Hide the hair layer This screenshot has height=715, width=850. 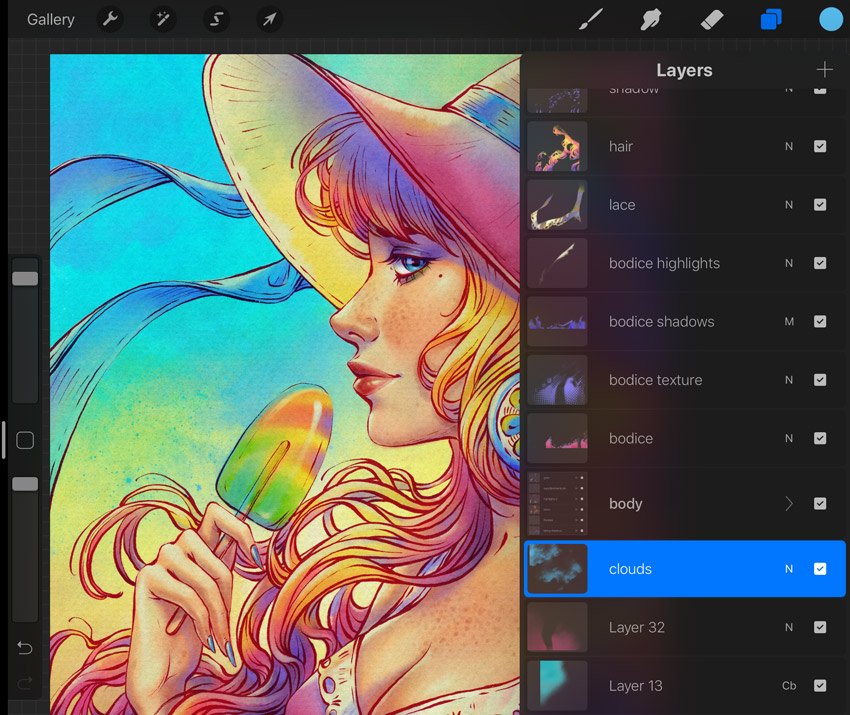point(820,146)
